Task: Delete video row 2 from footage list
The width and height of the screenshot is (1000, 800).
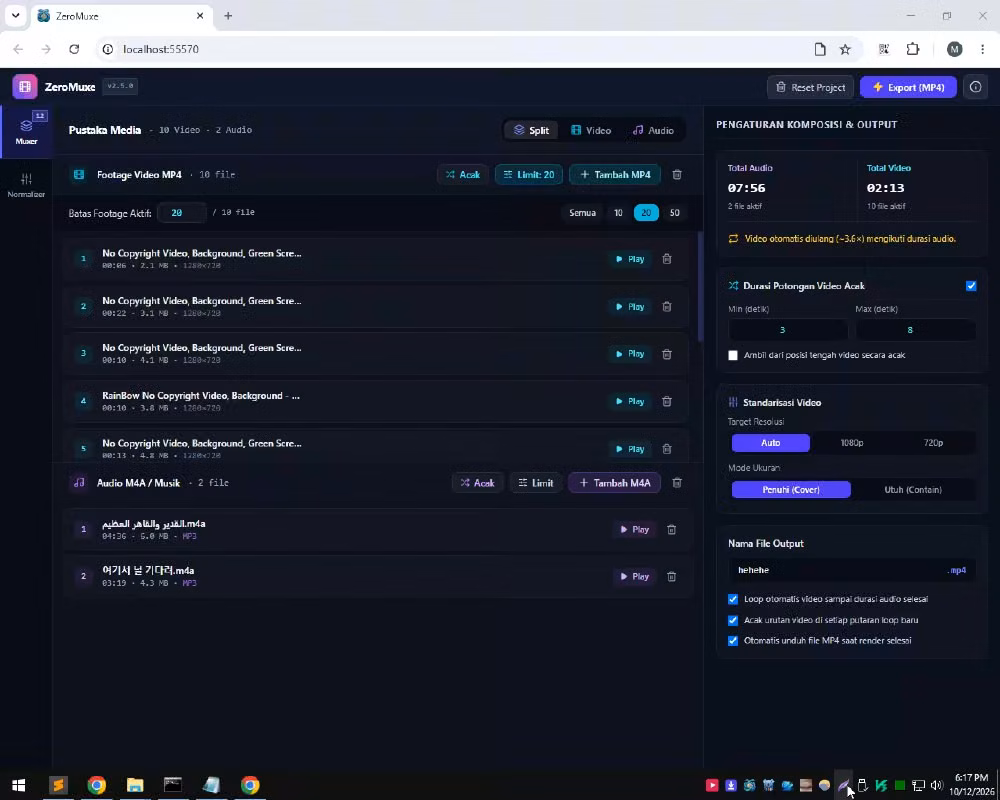Action: [666, 307]
